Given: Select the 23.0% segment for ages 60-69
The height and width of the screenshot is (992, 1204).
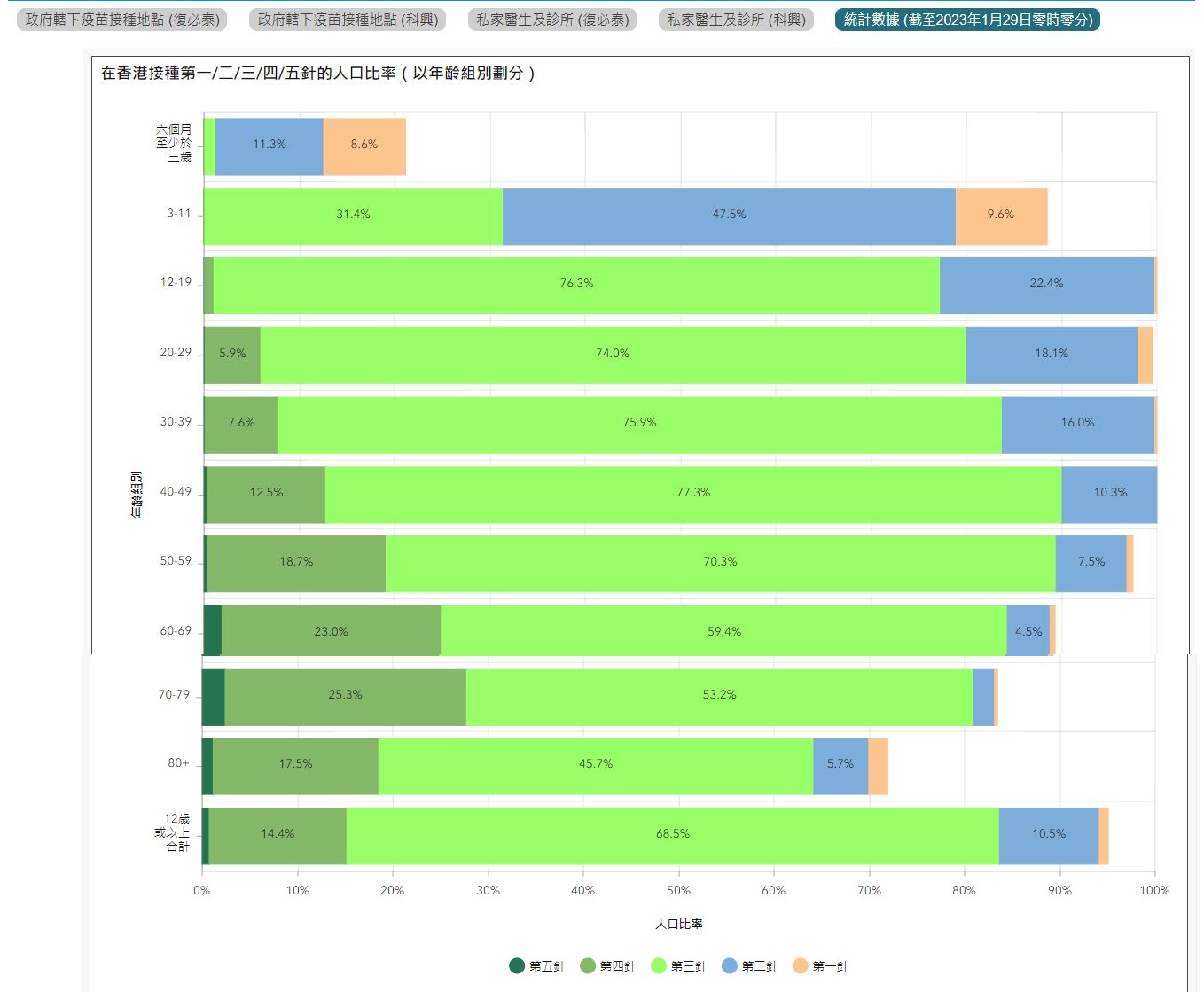Looking at the screenshot, I should pyautogui.click(x=331, y=632).
